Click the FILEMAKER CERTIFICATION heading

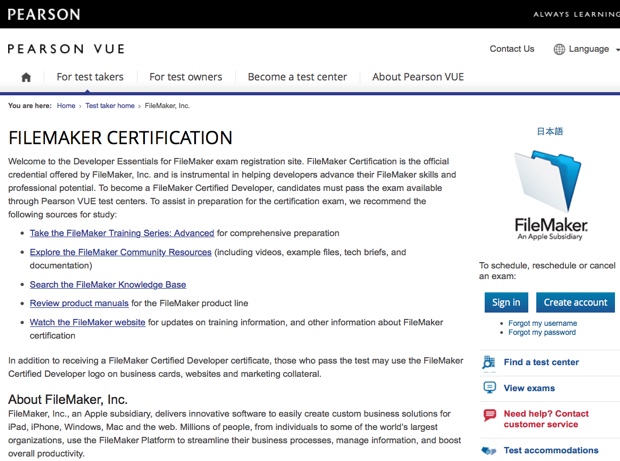click(x=120, y=138)
